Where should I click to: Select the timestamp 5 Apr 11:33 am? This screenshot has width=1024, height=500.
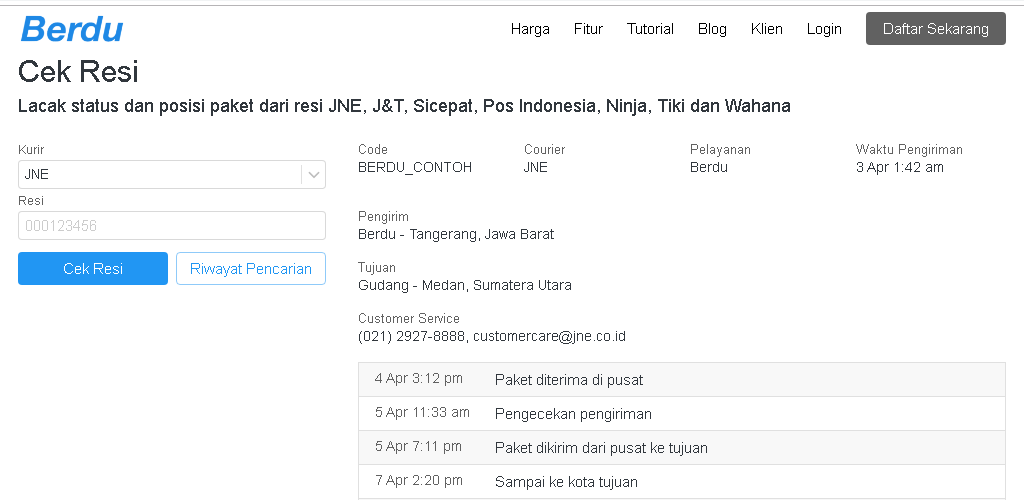(x=422, y=413)
